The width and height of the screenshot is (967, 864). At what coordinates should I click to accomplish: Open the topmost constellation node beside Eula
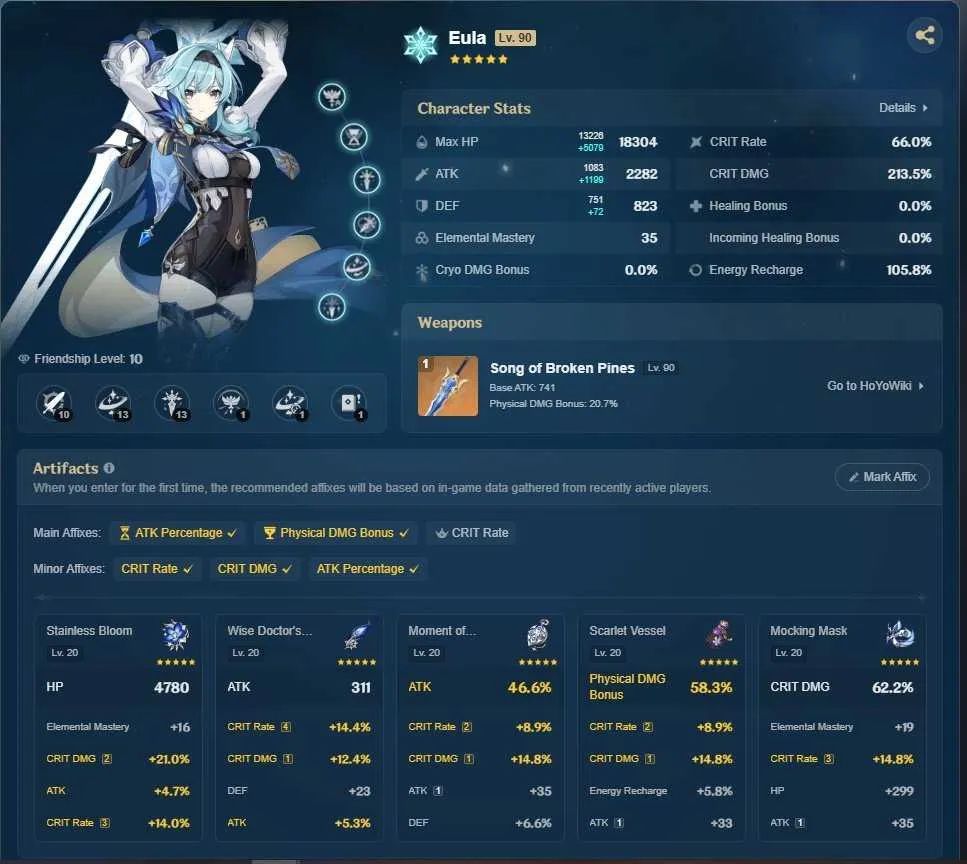tap(332, 97)
